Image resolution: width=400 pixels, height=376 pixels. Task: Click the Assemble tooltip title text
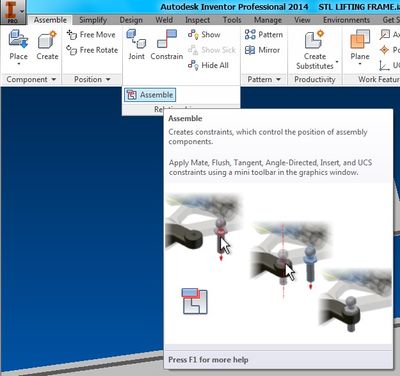(185, 118)
